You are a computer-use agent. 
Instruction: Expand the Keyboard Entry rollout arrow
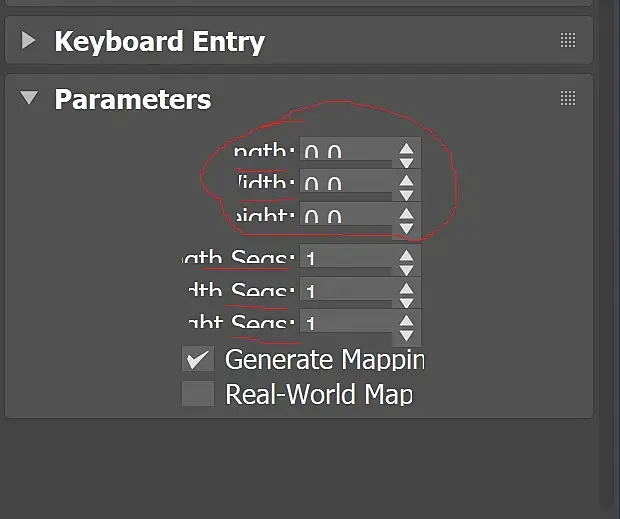pyautogui.click(x=29, y=41)
